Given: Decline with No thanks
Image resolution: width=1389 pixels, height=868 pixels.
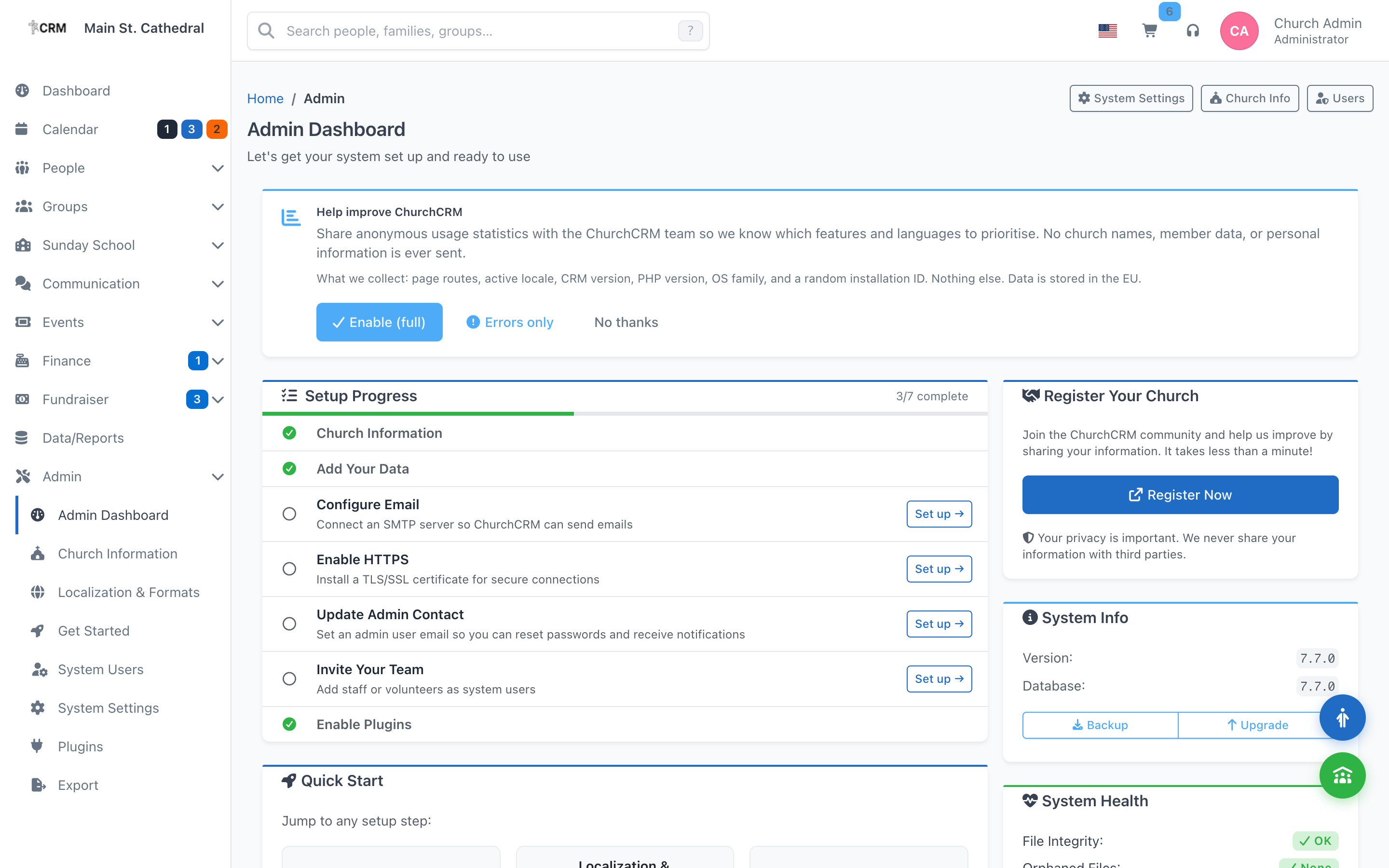Looking at the screenshot, I should coord(626,322).
